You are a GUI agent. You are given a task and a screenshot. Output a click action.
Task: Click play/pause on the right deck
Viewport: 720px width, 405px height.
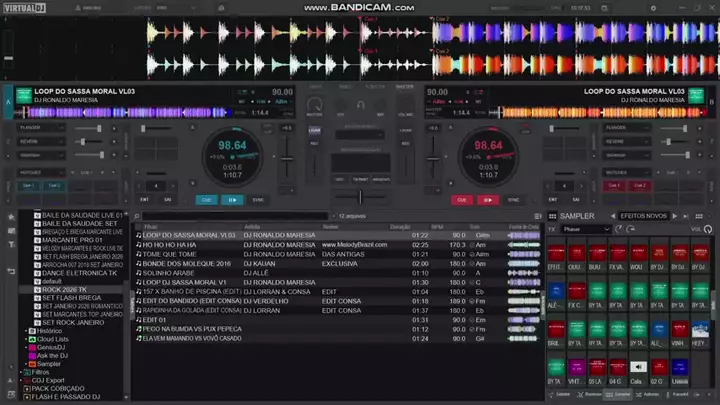click(487, 199)
